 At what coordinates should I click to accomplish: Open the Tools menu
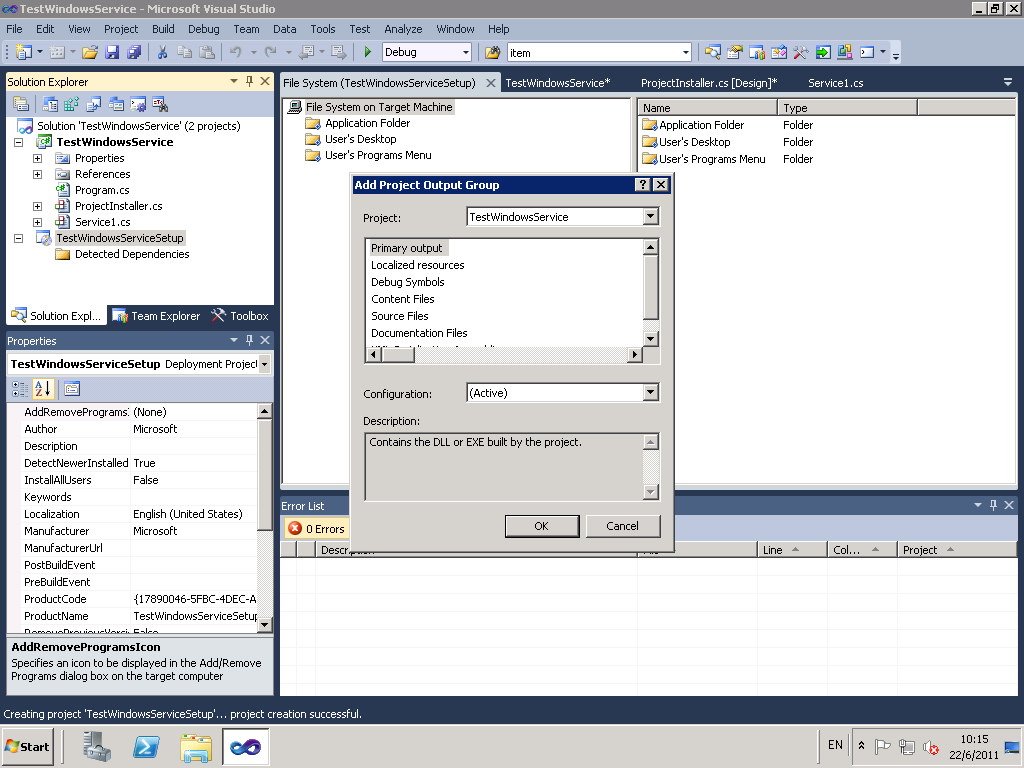[323, 29]
